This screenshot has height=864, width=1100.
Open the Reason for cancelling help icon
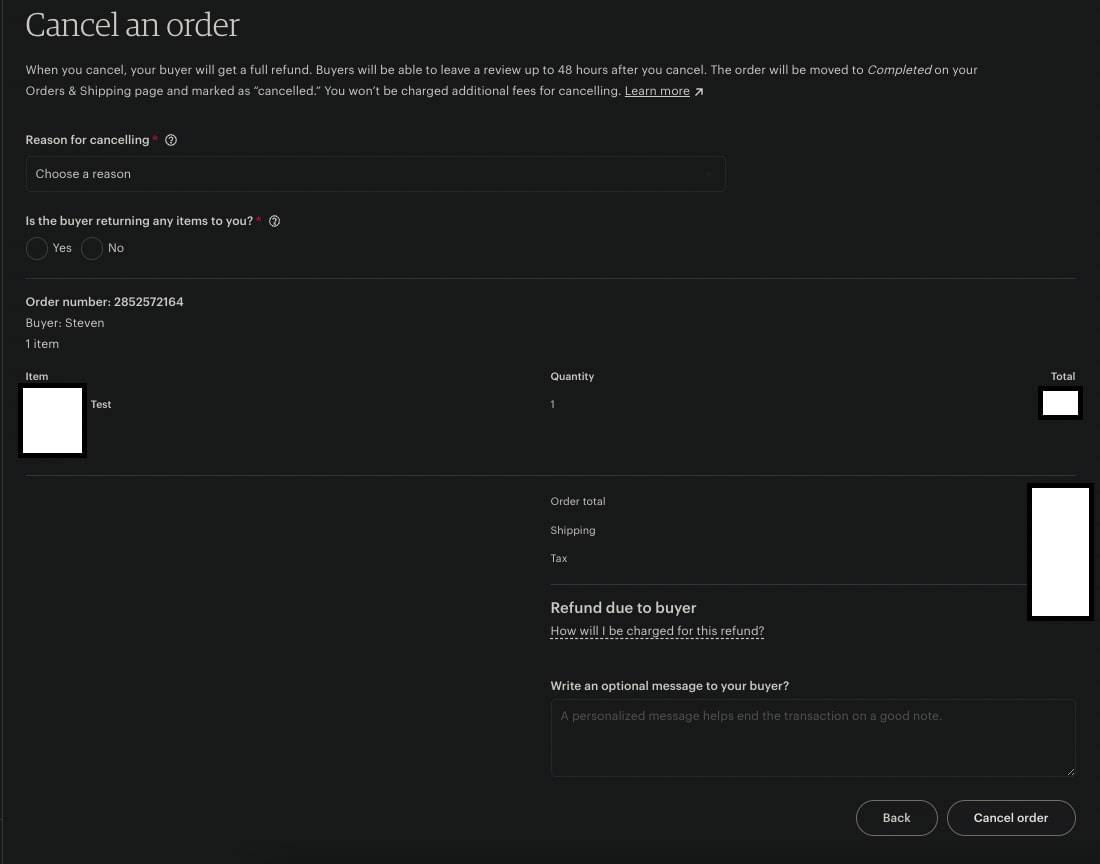(170, 140)
